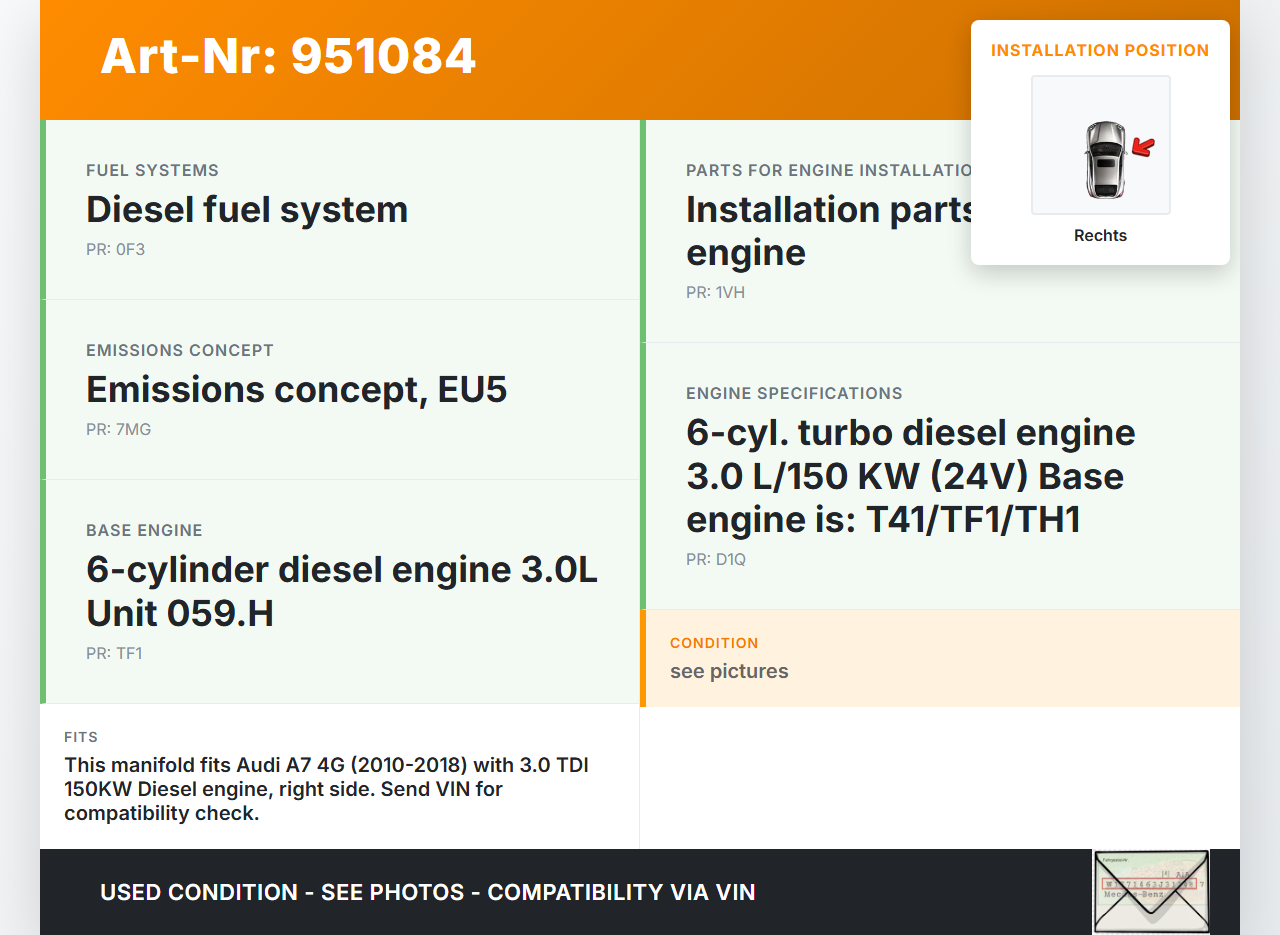Click the 'see pictures' condition text

pos(729,671)
